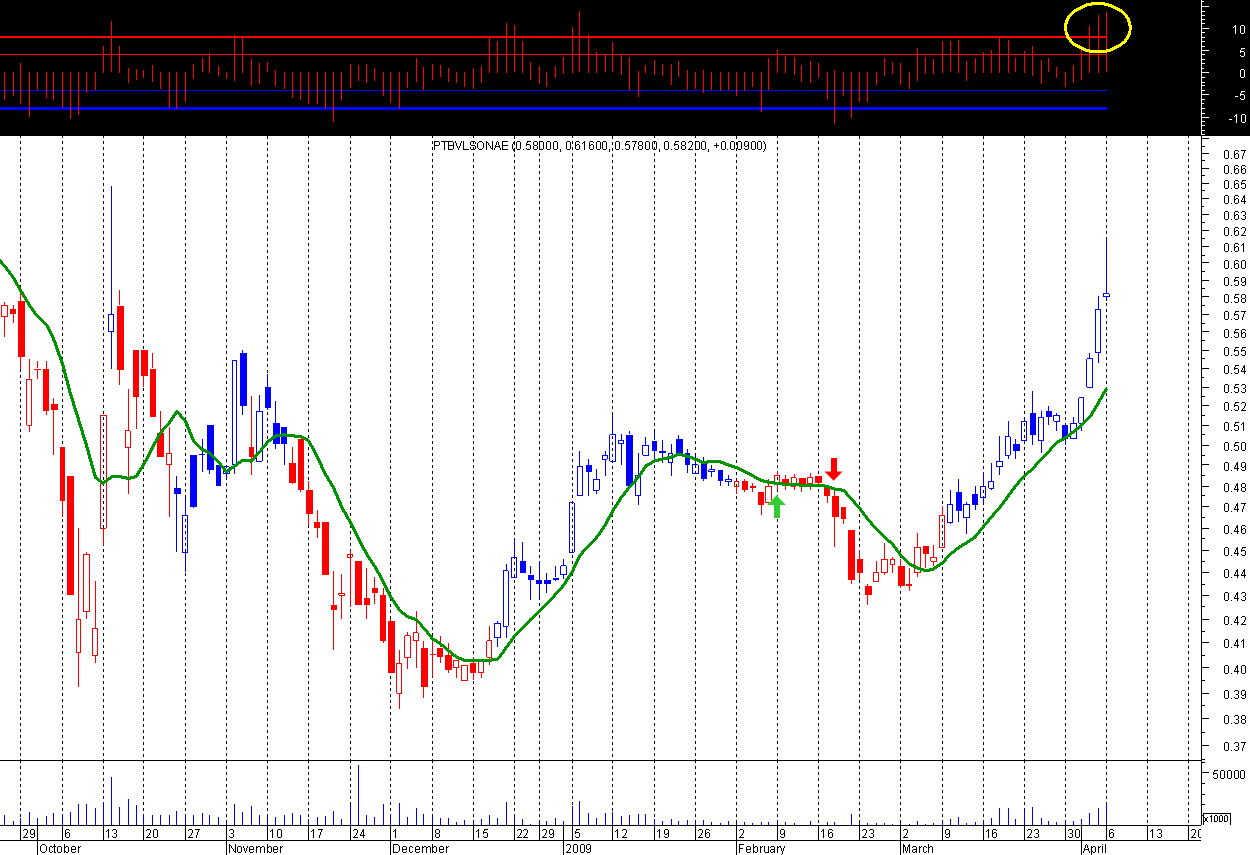Select the November month label
This screenshot has height=855, width=1250.
[257, 848]
